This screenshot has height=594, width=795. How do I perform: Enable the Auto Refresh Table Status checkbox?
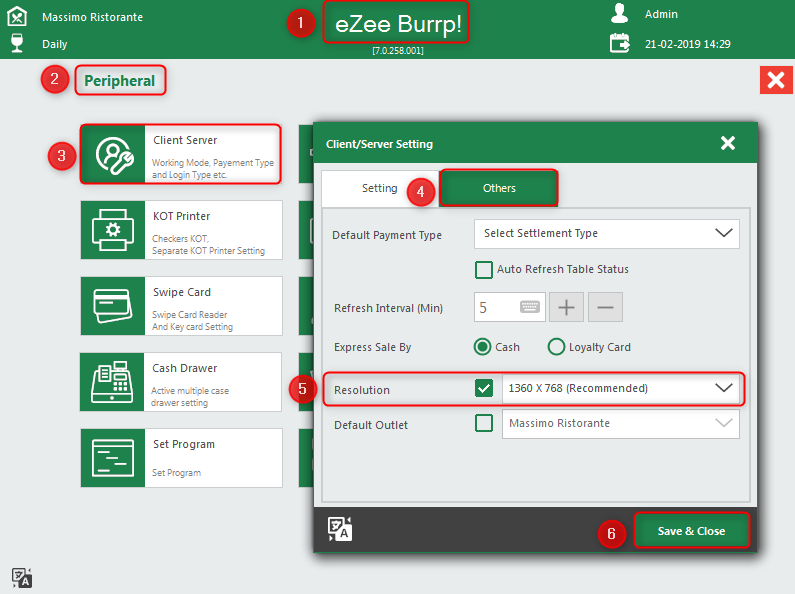(484, 270)
